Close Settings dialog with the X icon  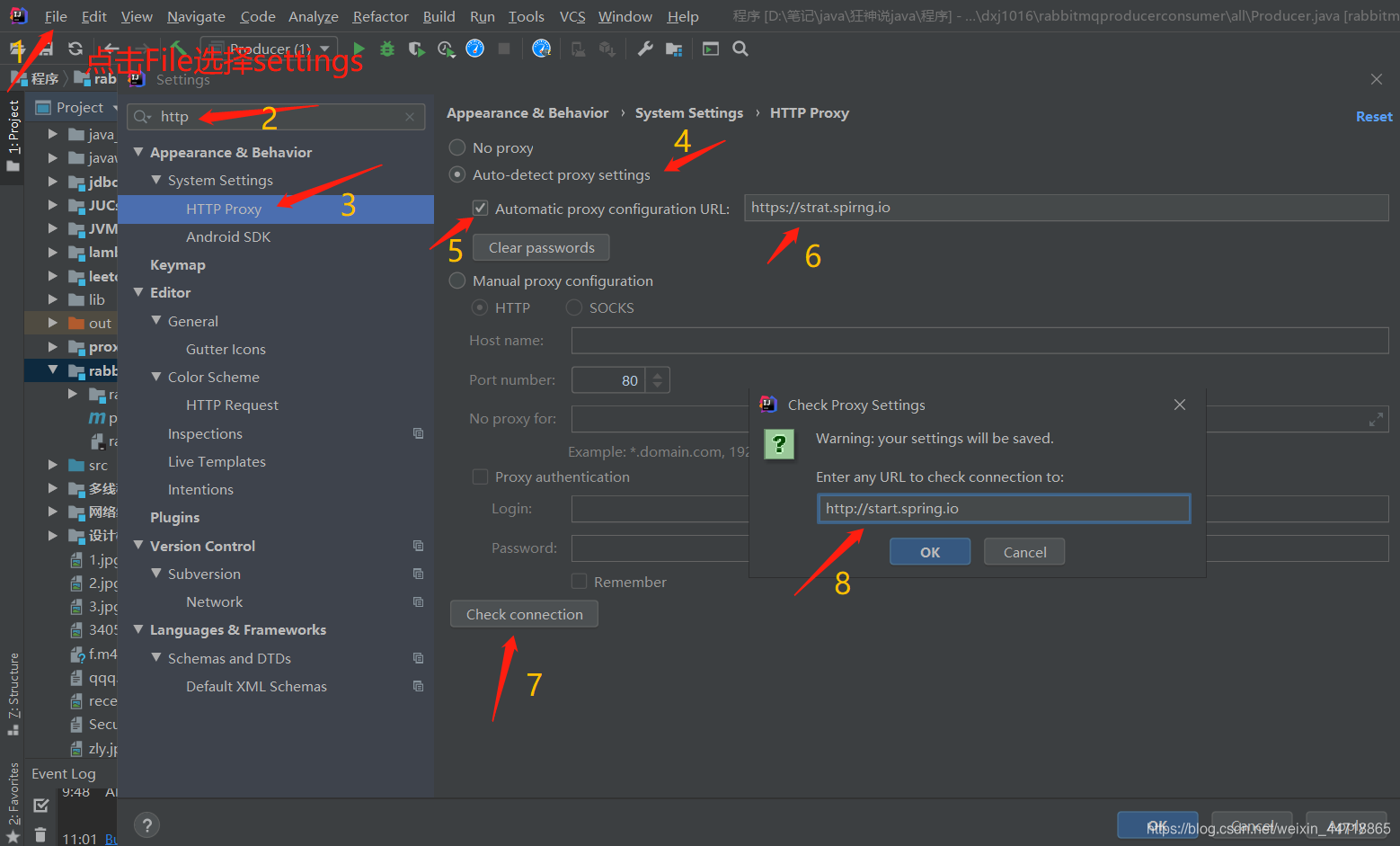pos(1376,79)
